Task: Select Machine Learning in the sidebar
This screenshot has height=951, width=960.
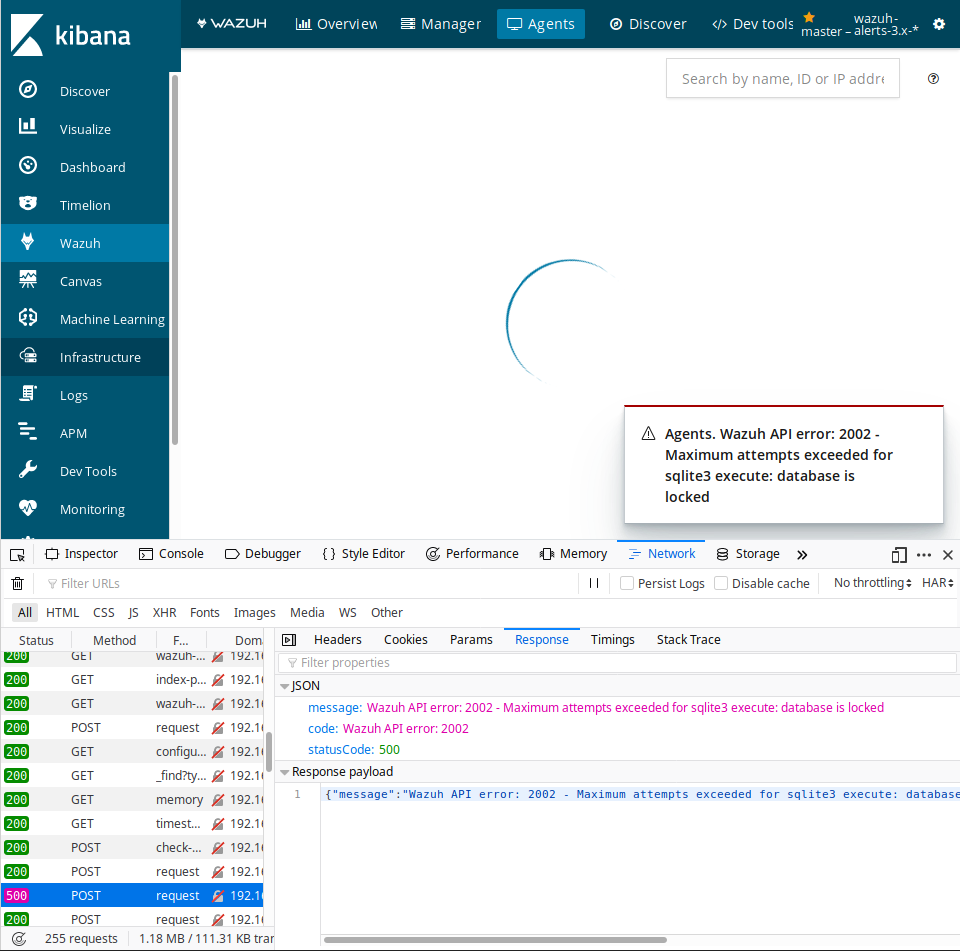Action: [110, 318]
